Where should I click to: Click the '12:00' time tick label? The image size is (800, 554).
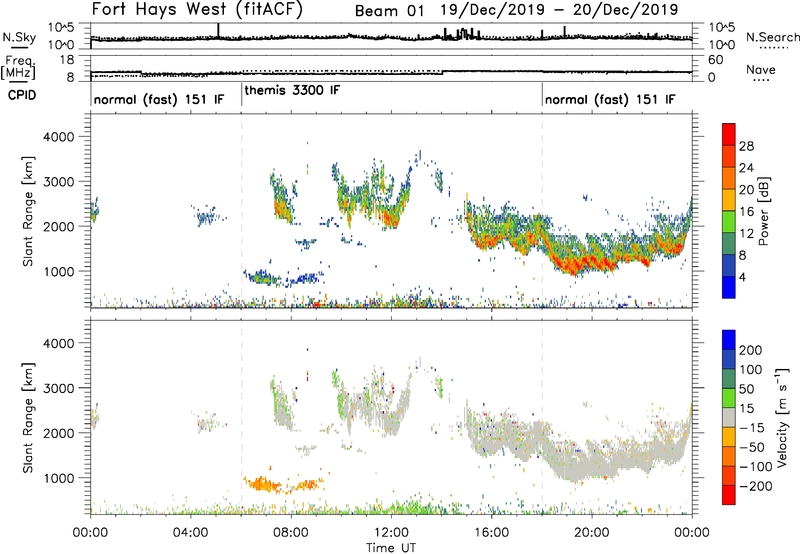pos(391,533)
